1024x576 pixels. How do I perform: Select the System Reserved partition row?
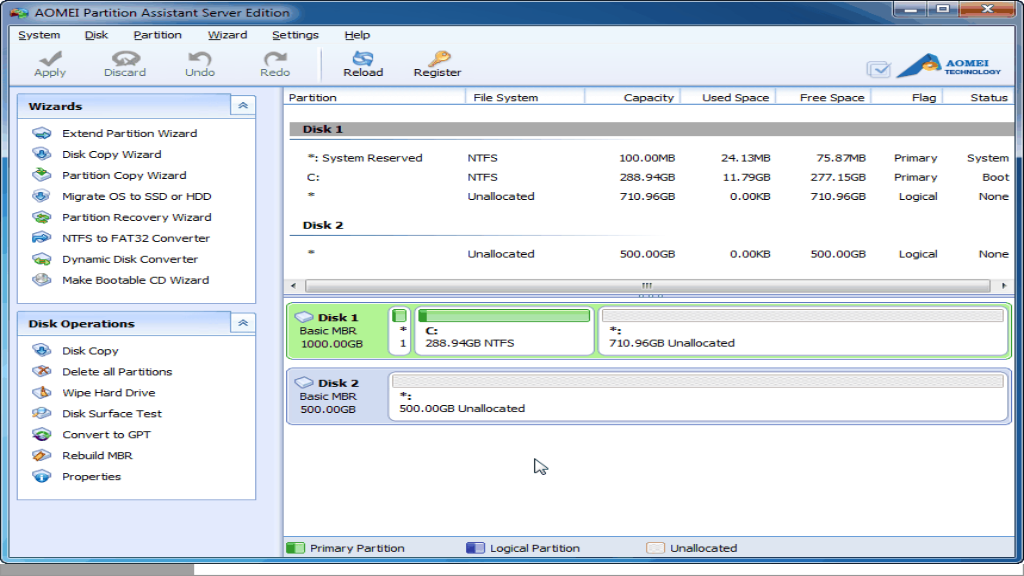[x=651, y=158]
